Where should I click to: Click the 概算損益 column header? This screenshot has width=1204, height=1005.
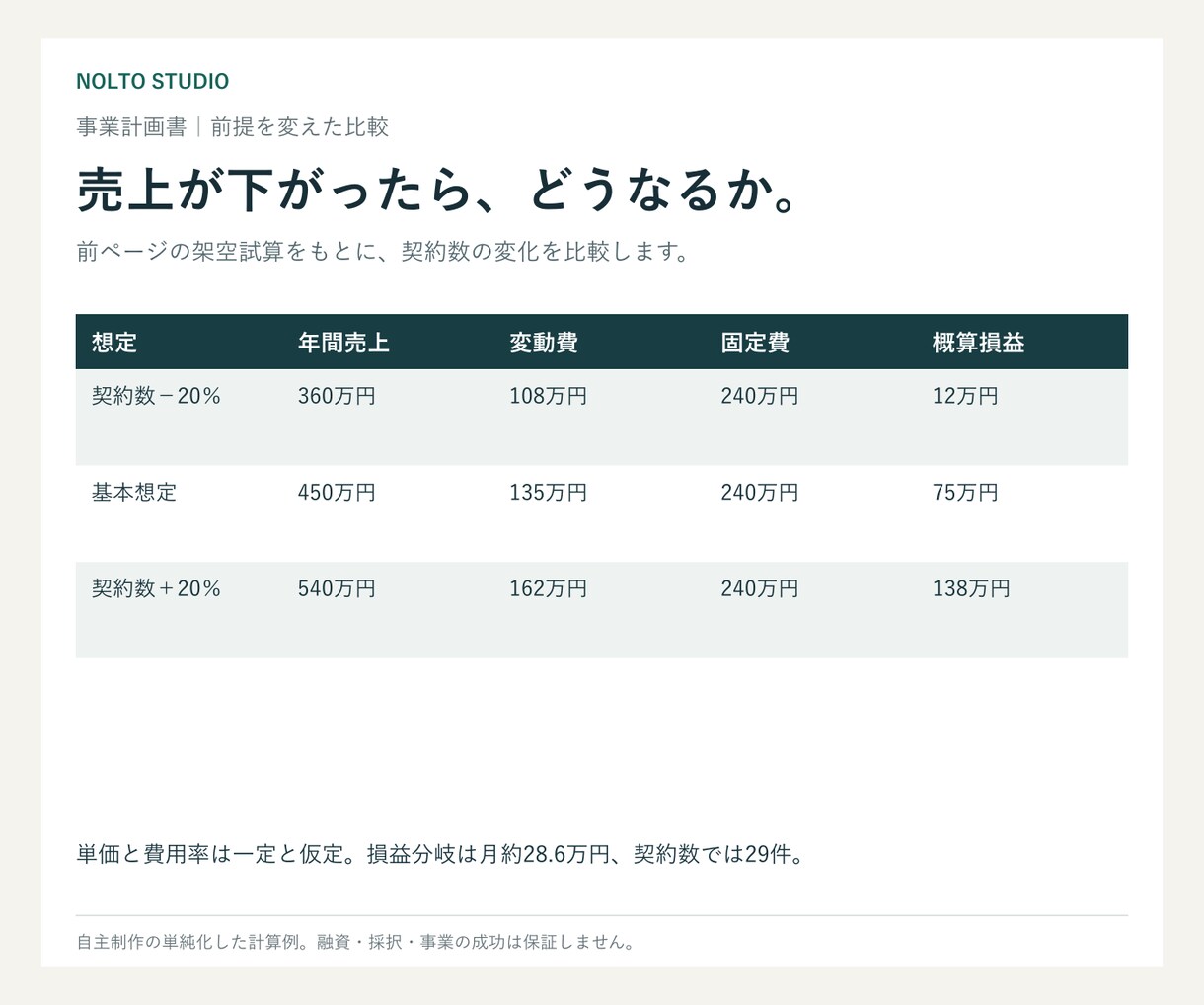pyautogui.click(x=978, y=343)
